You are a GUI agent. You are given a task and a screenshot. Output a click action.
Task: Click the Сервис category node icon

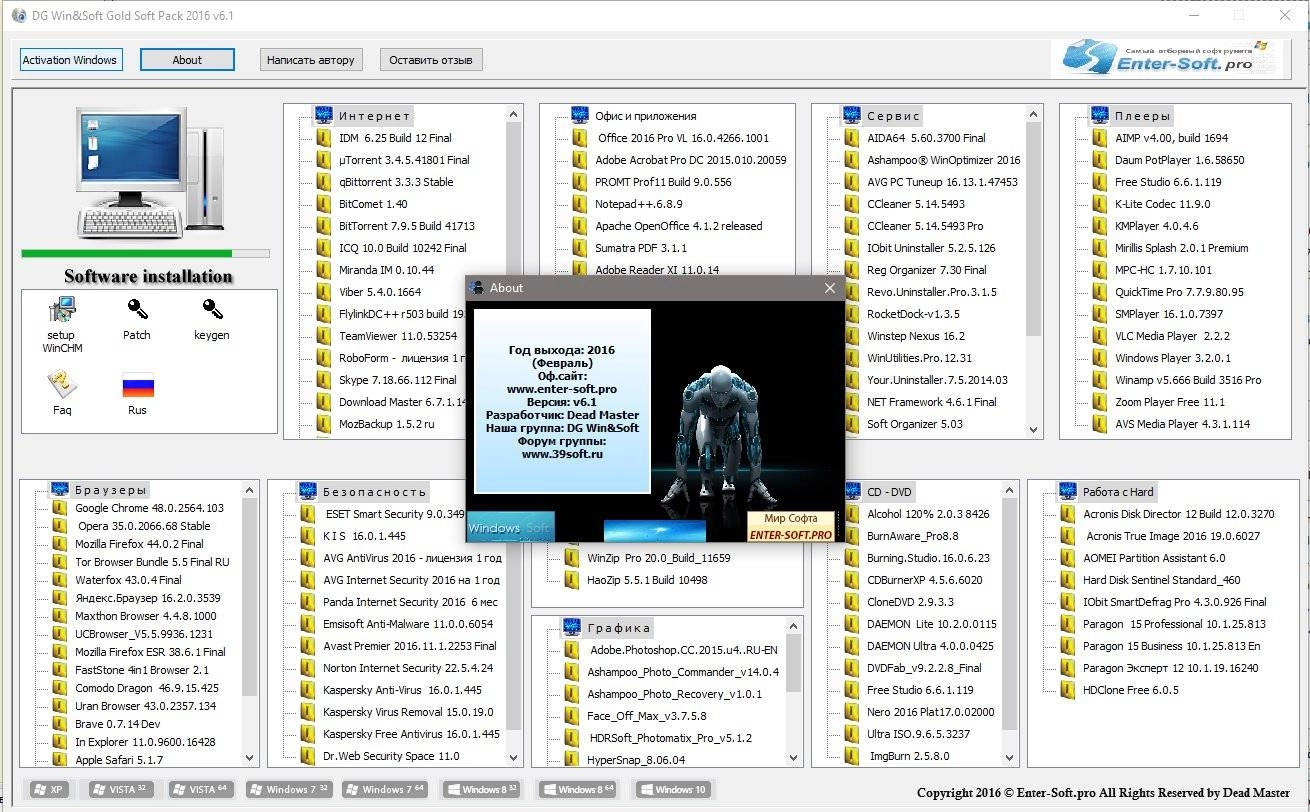[x=851, y=115]
